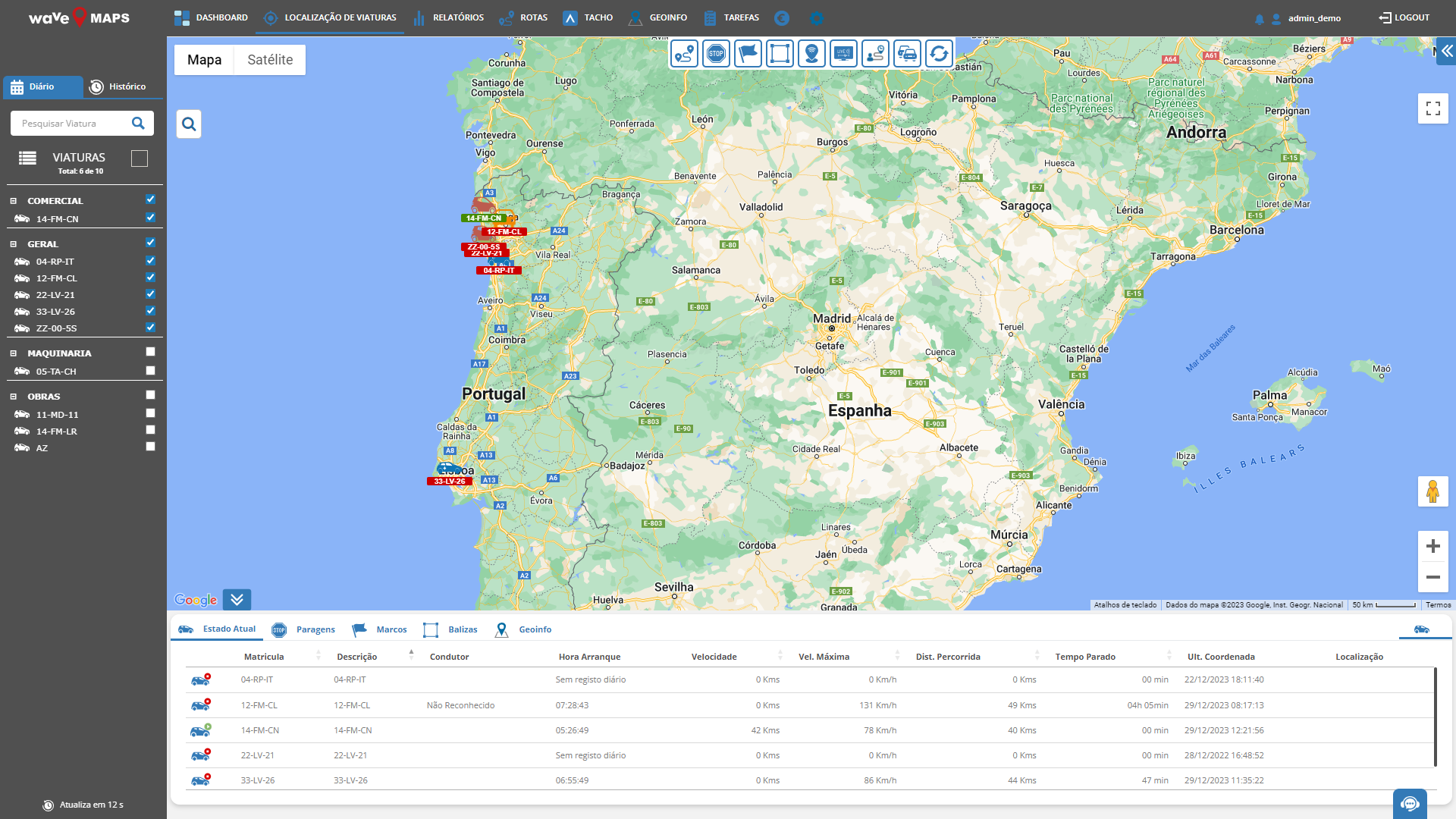Zoom in the map with plus button
Viewport: 1456px width, 819px height.
click(1432, 546)
